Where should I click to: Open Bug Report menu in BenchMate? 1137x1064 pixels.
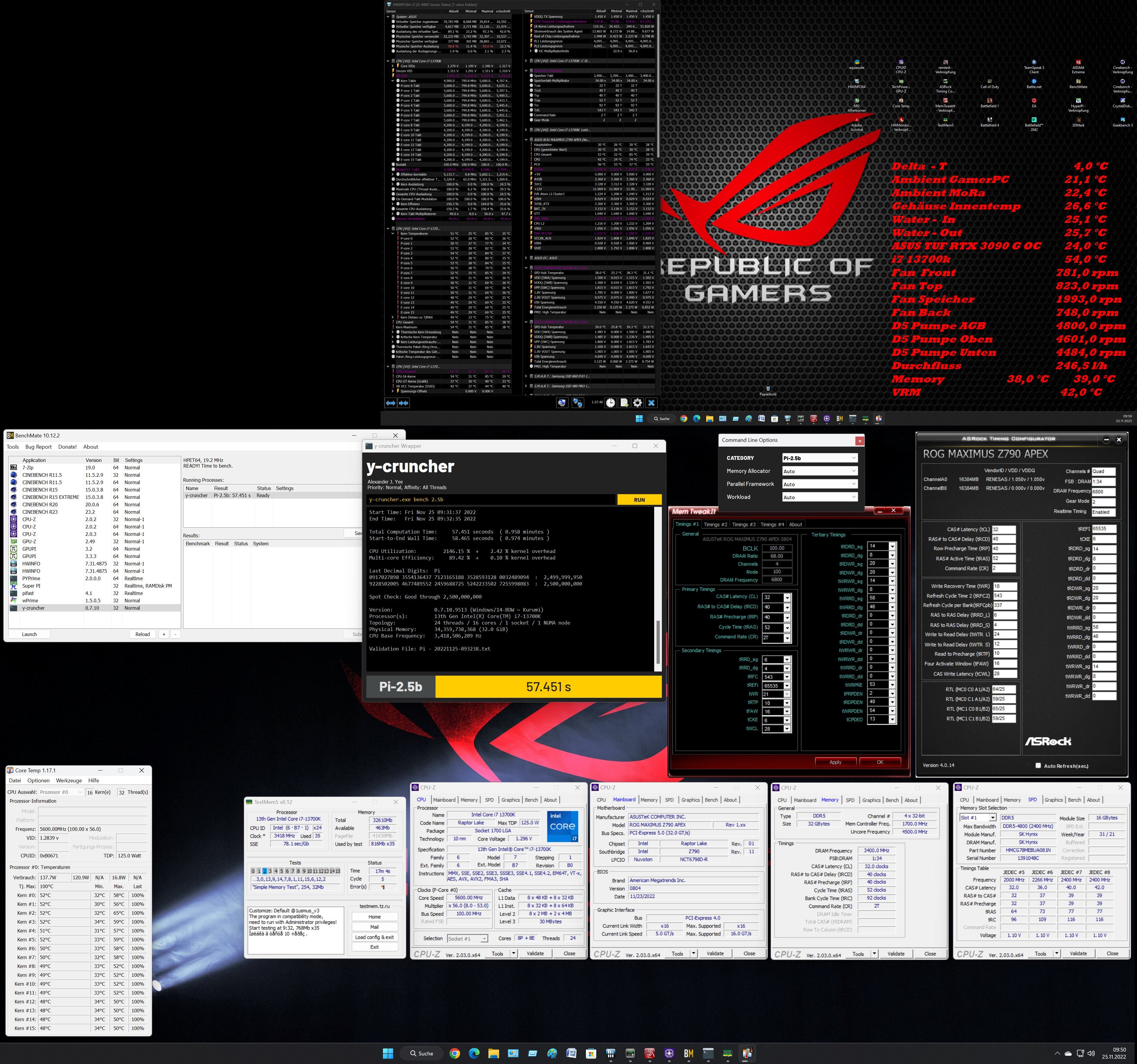[x=38, y=447]
